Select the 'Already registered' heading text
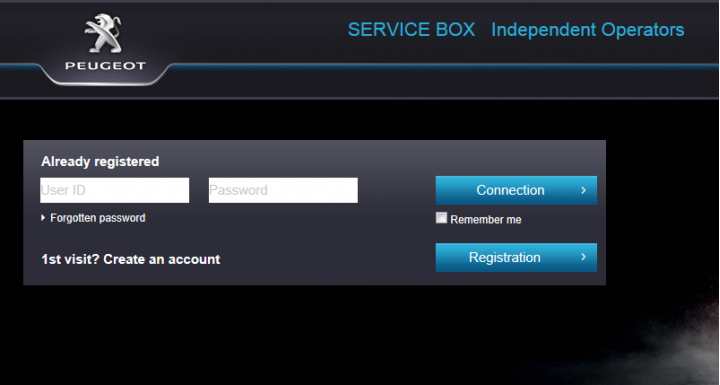Viewport: 720px width, 385px height. 100,162
